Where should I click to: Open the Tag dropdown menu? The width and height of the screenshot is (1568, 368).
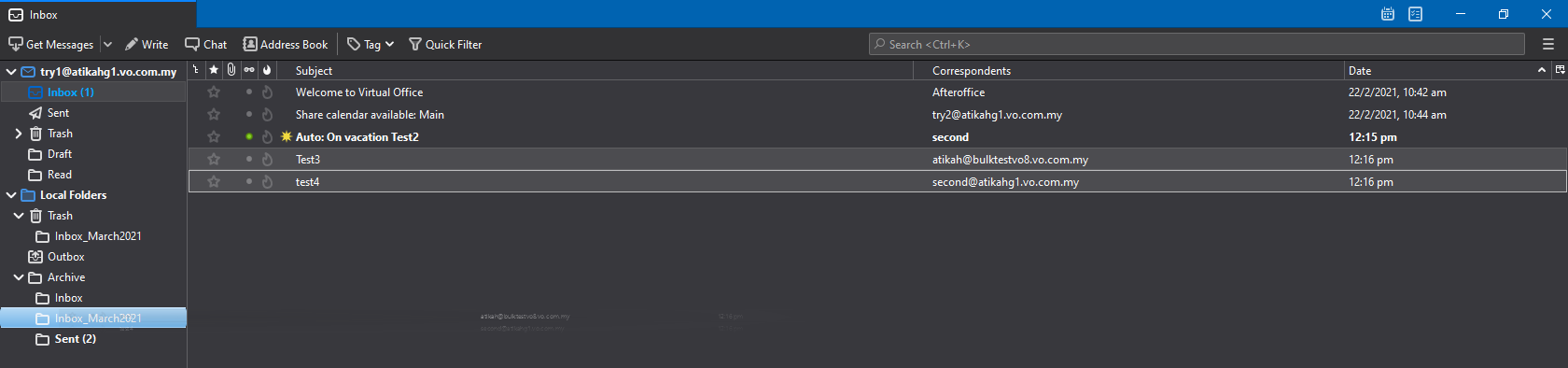[x=371, y=44]
